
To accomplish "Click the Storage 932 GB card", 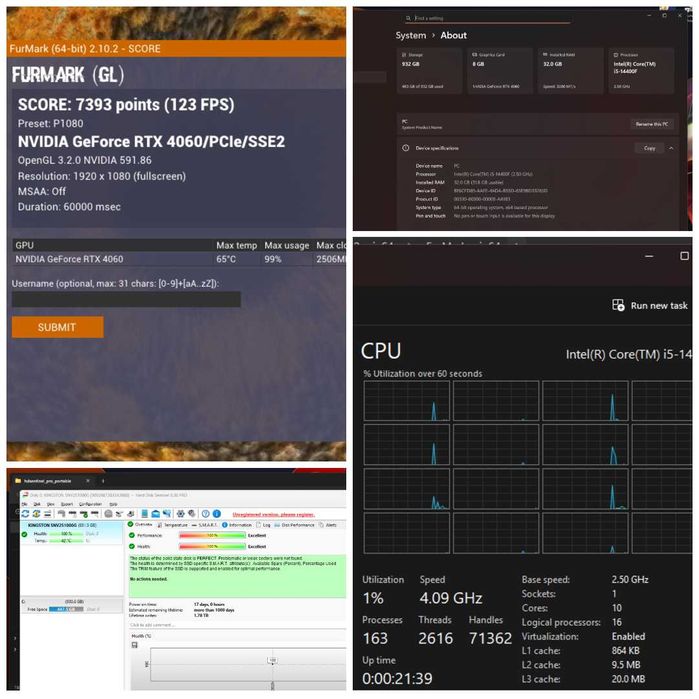I will pos(429,70).
